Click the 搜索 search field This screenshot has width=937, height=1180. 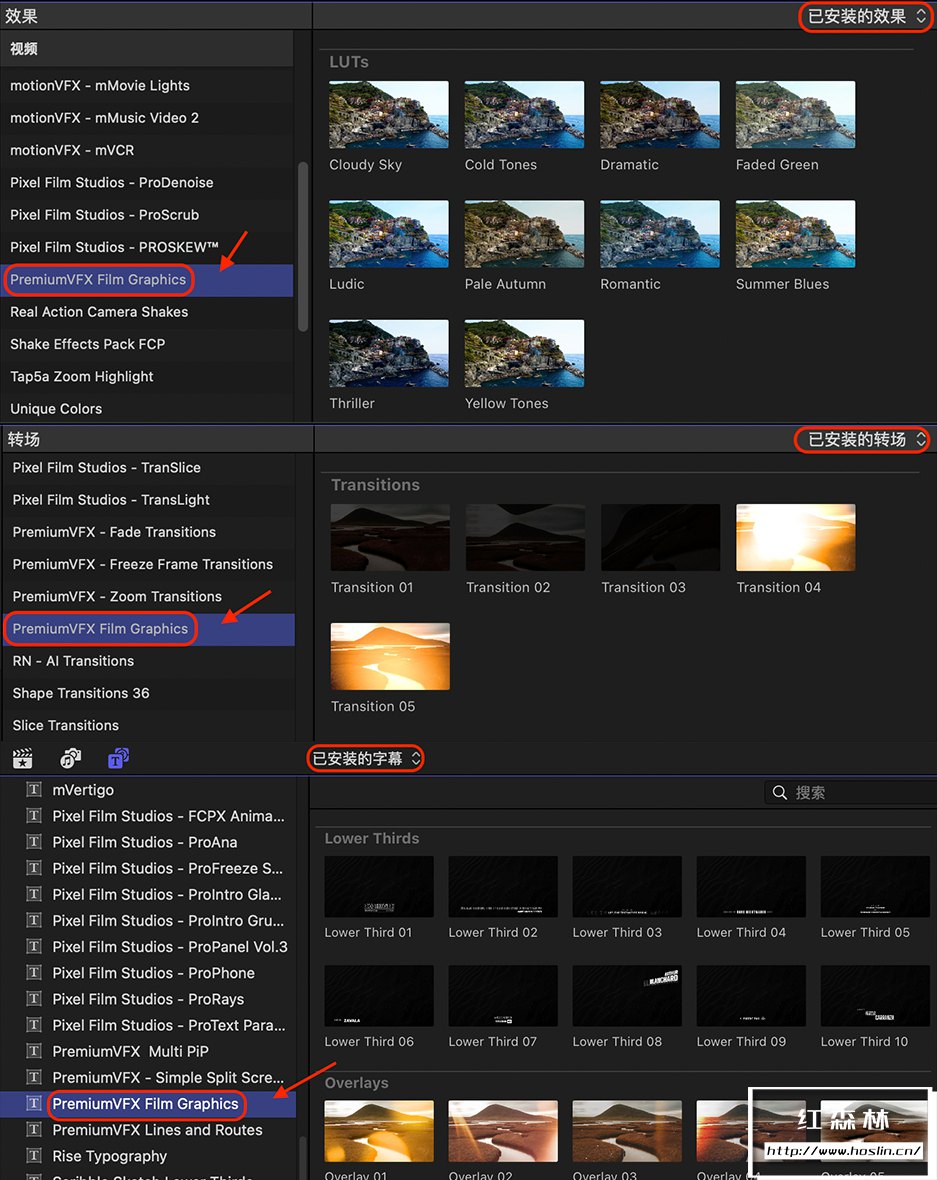tap(850, 792)
